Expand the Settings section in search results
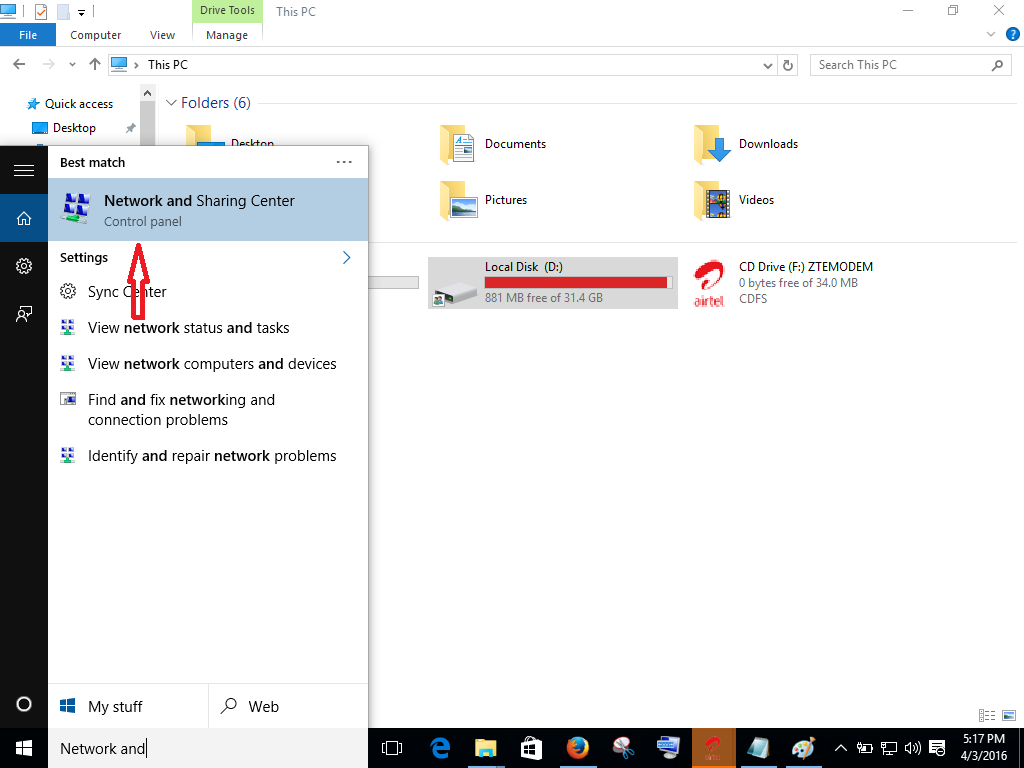Screen dimensions: 1024x768 tap(346, 257)
